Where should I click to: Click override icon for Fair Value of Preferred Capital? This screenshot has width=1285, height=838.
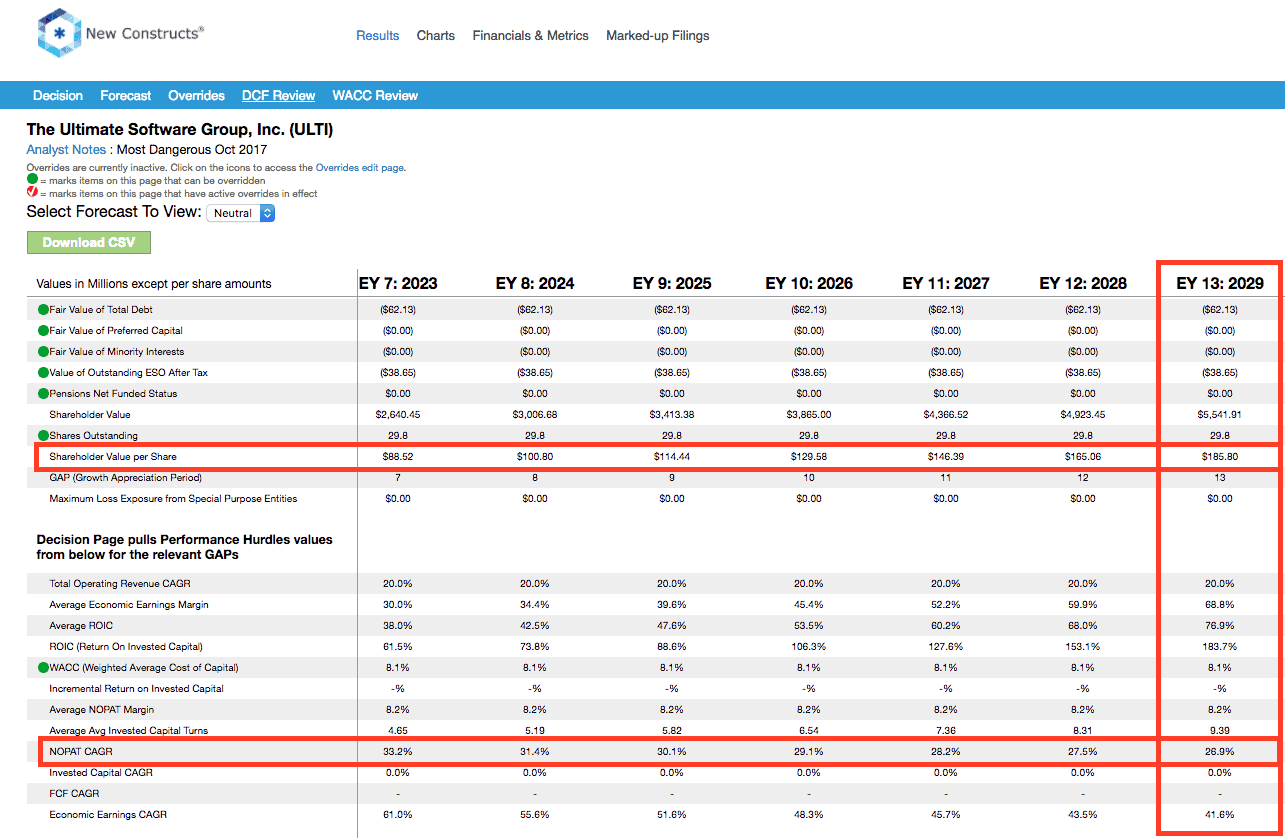[x=43, y=330]
